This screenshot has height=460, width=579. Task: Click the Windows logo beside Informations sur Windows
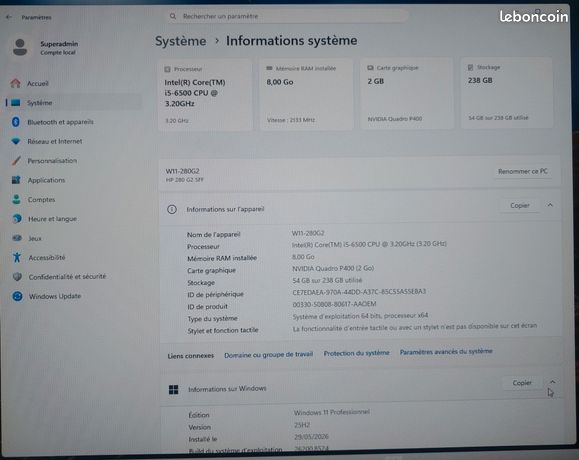point(174,389)
